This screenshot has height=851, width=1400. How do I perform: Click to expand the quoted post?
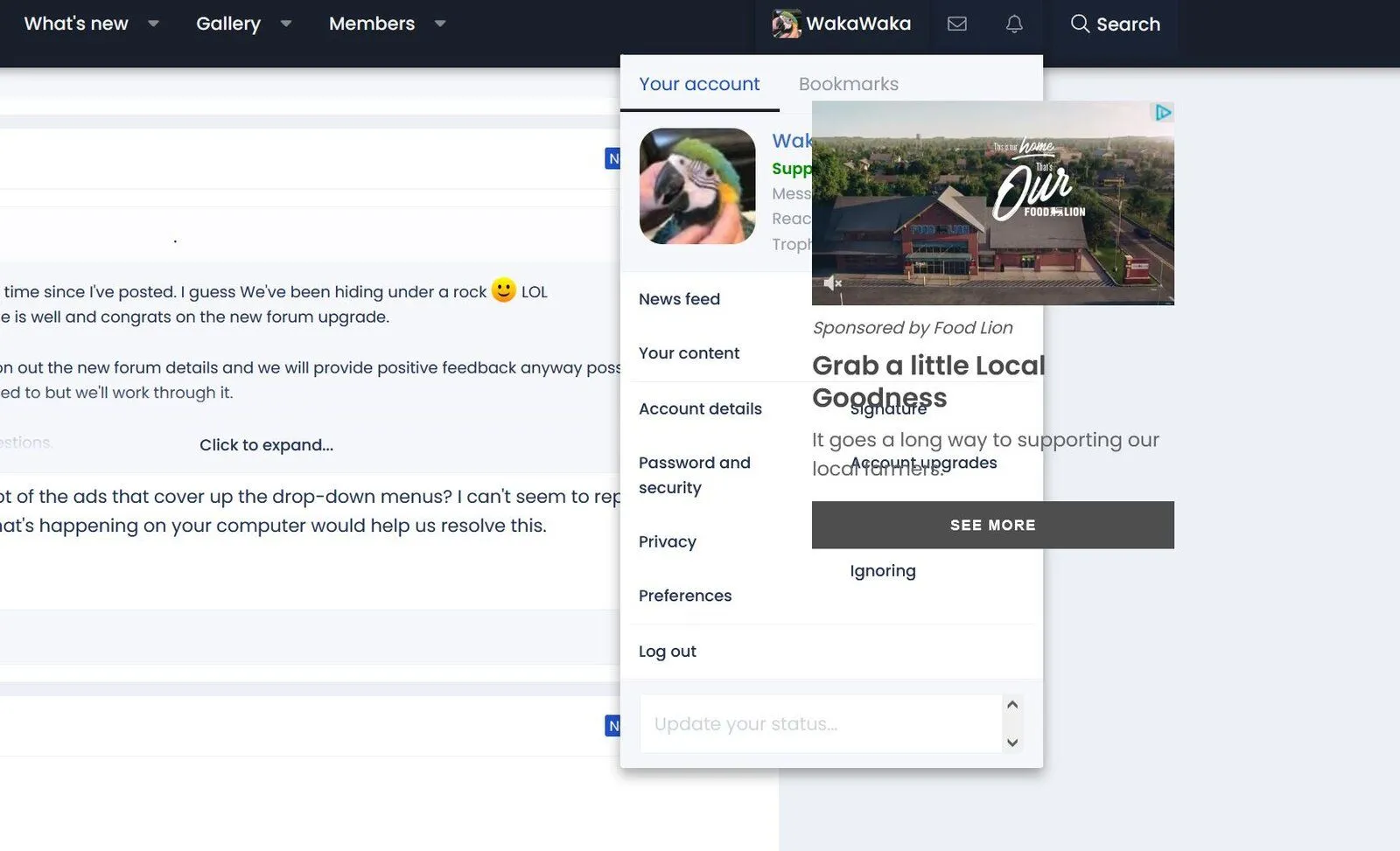(x=266, y=445)
